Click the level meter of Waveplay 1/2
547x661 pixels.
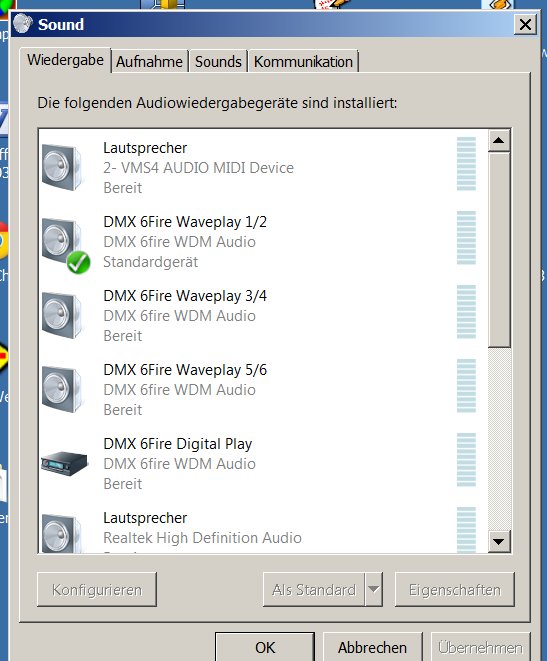click(x=466, y=238)
